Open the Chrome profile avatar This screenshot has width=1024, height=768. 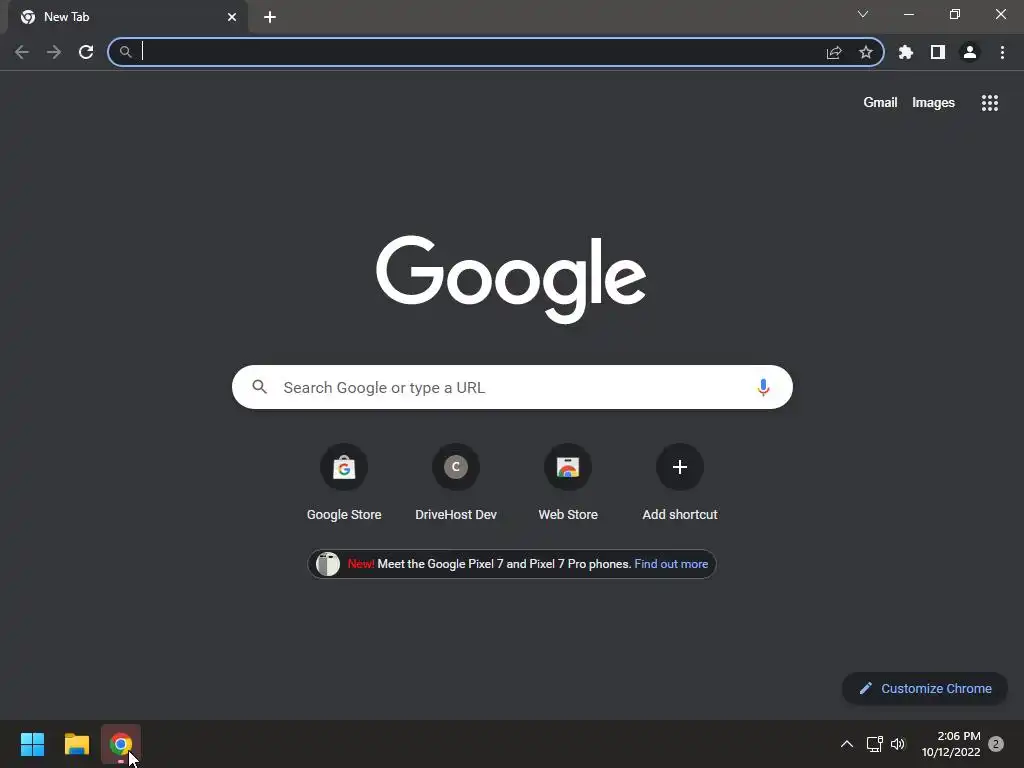[970, 52]
